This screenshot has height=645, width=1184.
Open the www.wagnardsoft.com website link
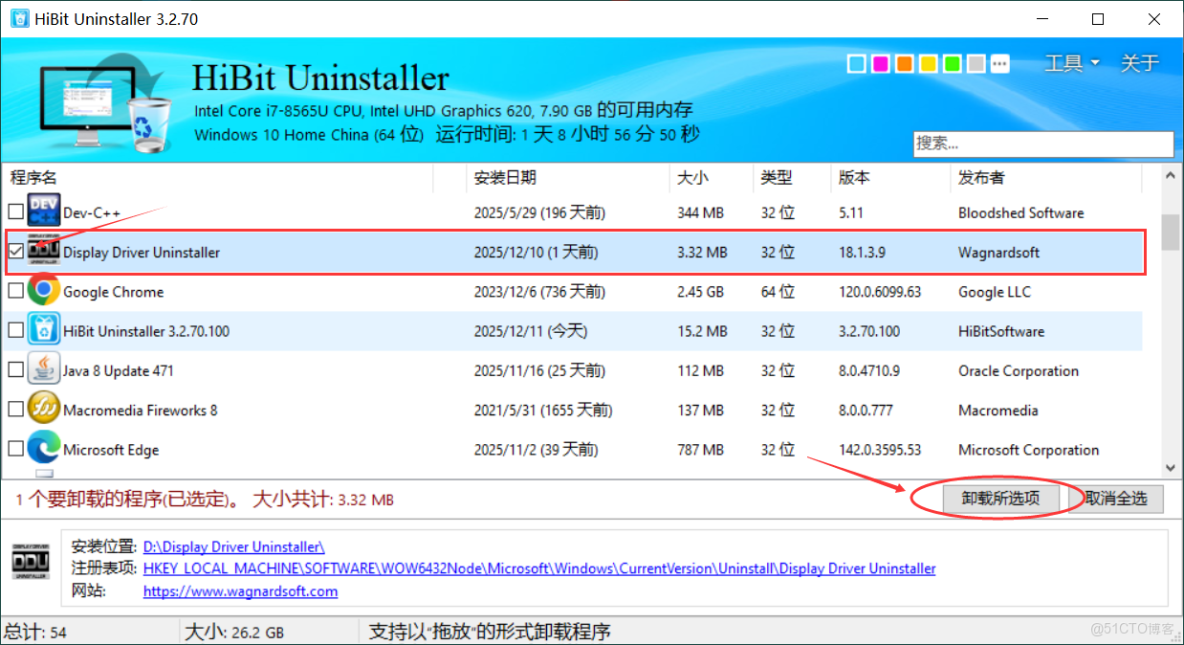click(240, 591)
